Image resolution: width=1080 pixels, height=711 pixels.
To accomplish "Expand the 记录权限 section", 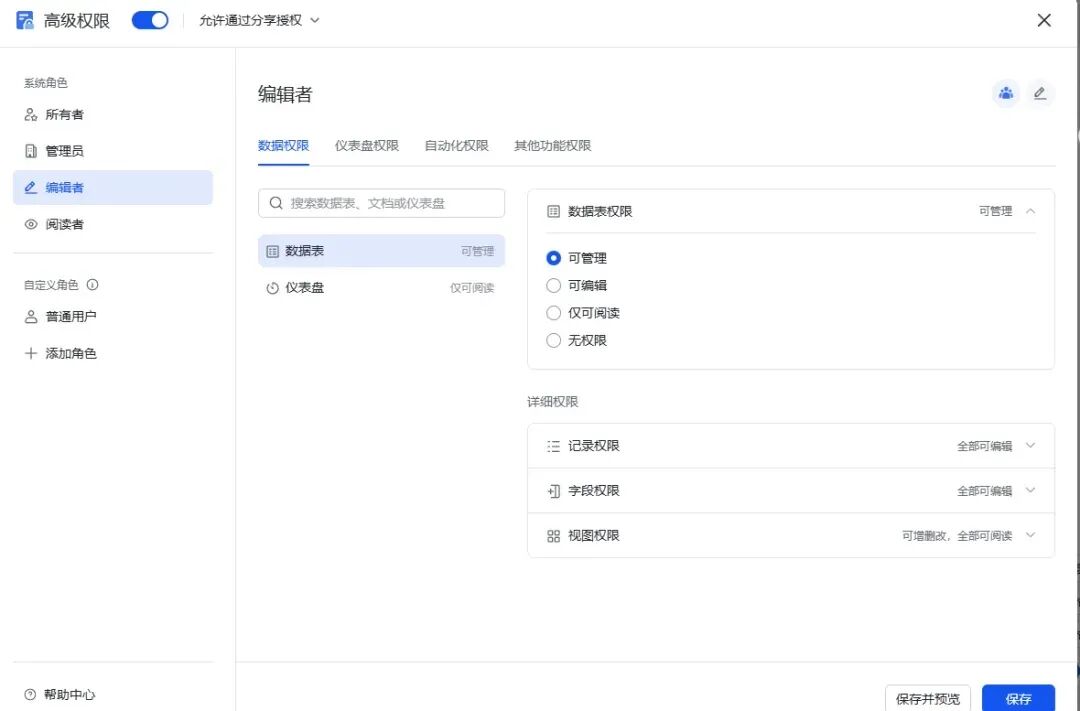I will click(x=1030, y=446).
